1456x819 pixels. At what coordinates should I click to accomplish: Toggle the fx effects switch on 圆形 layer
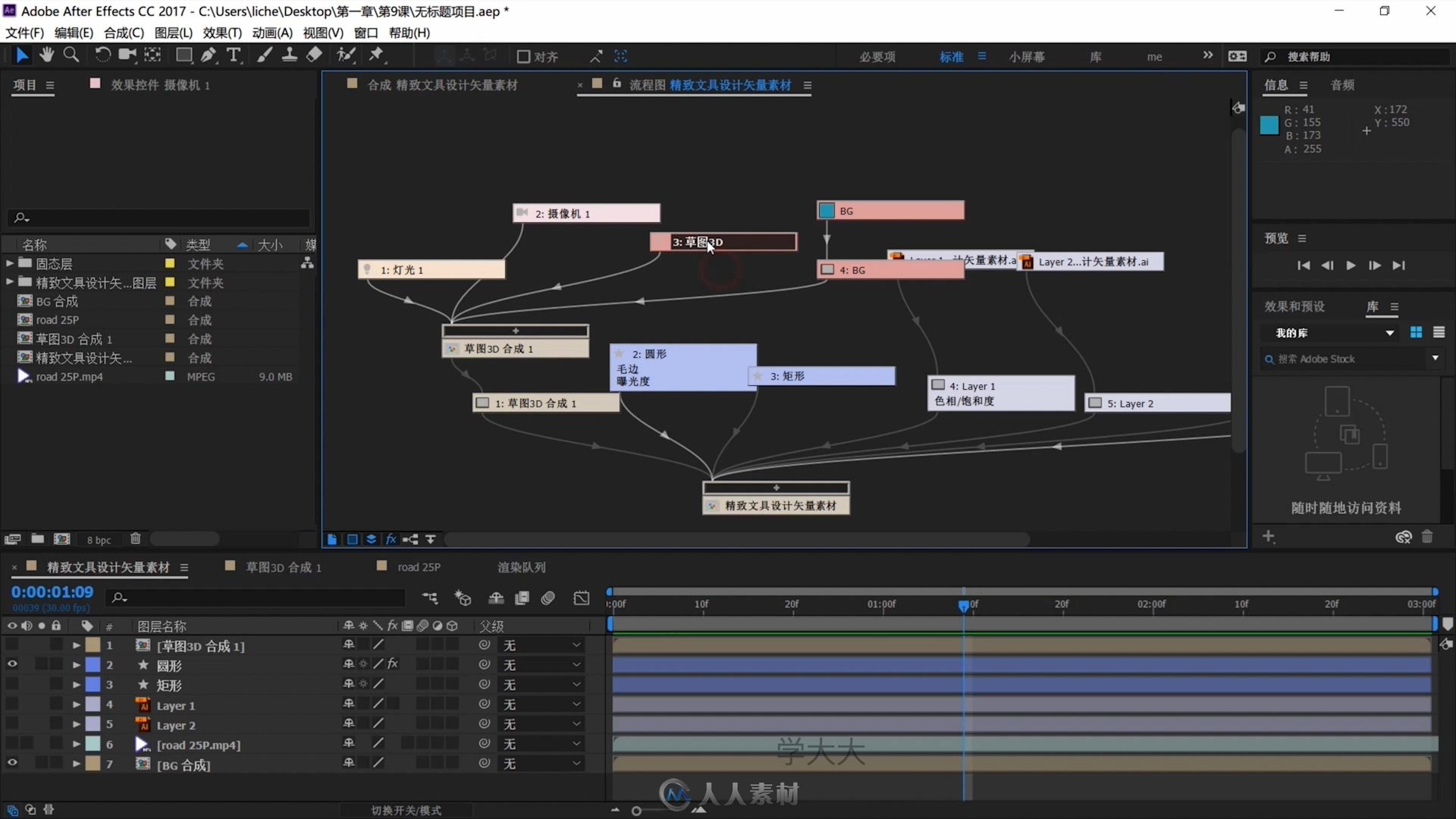(392, 664)
